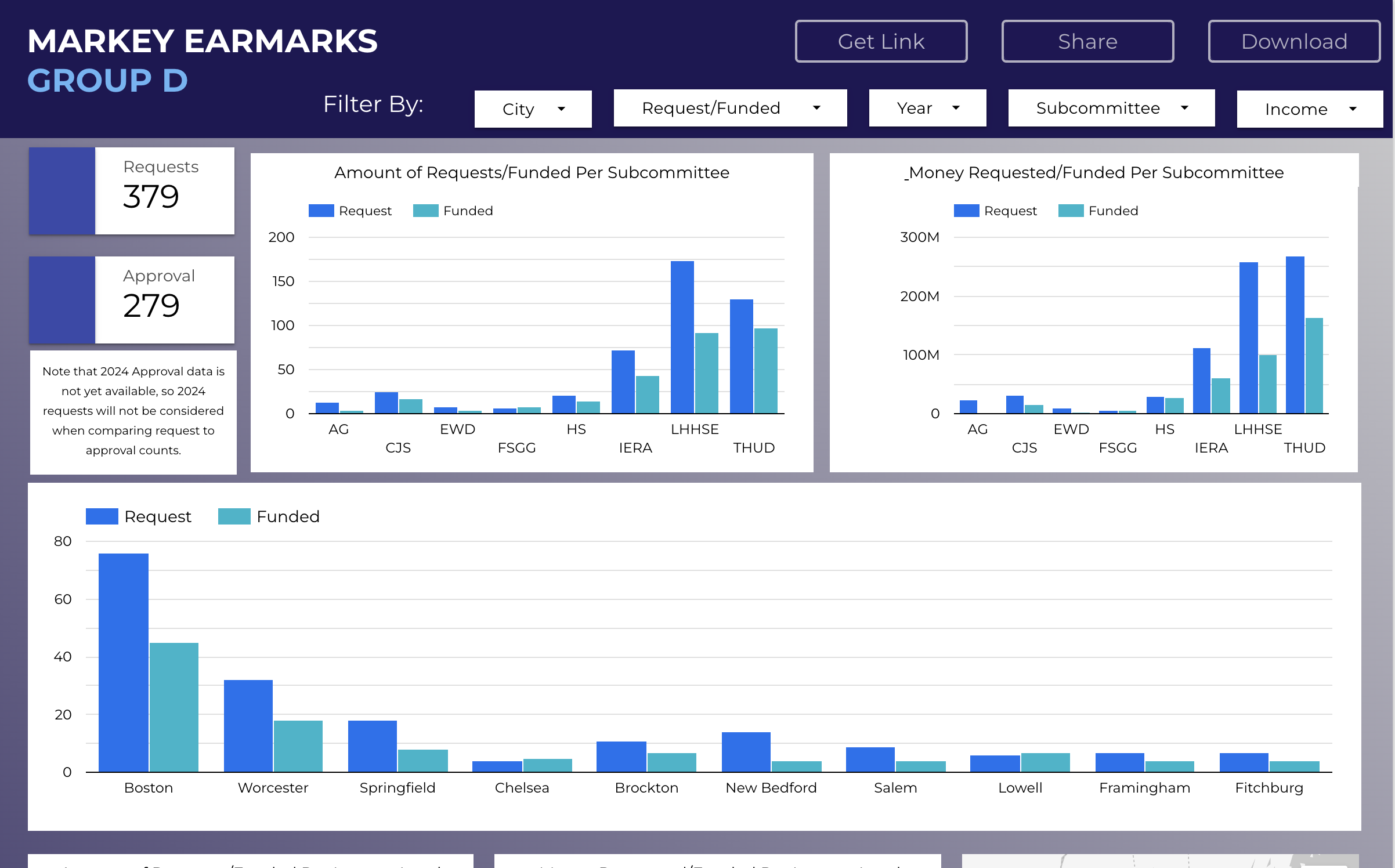Click the CJS label in Amount chart
Screen dimensions: 1395x868
398,448
